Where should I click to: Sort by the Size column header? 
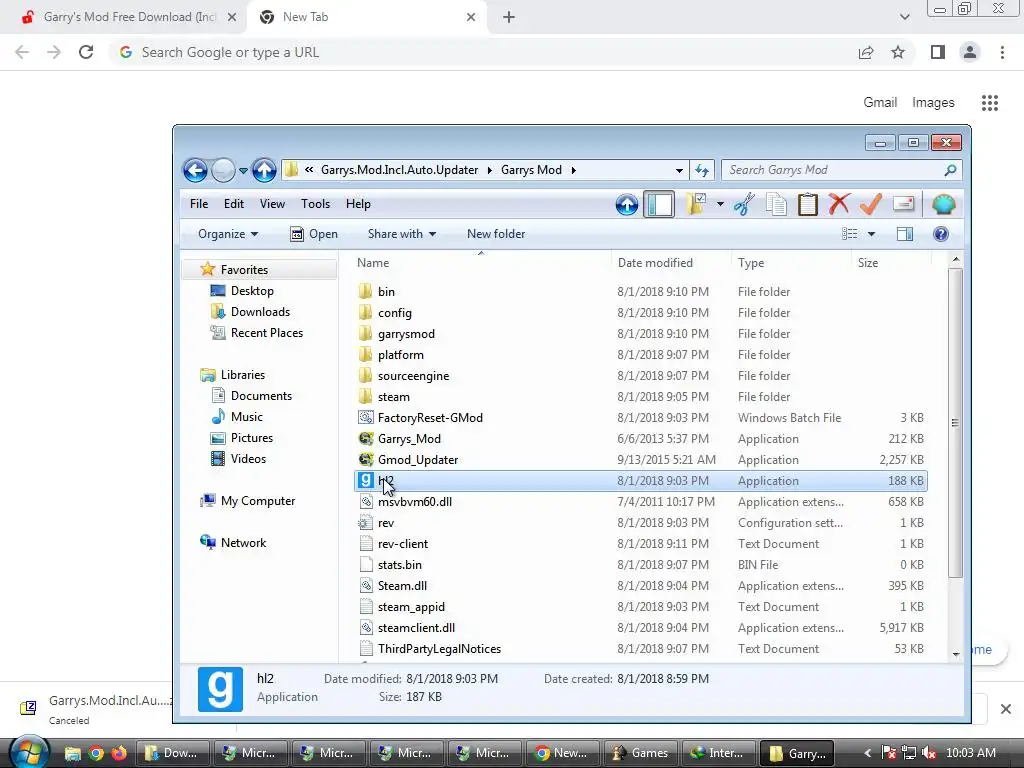click(x=867, y=263)
